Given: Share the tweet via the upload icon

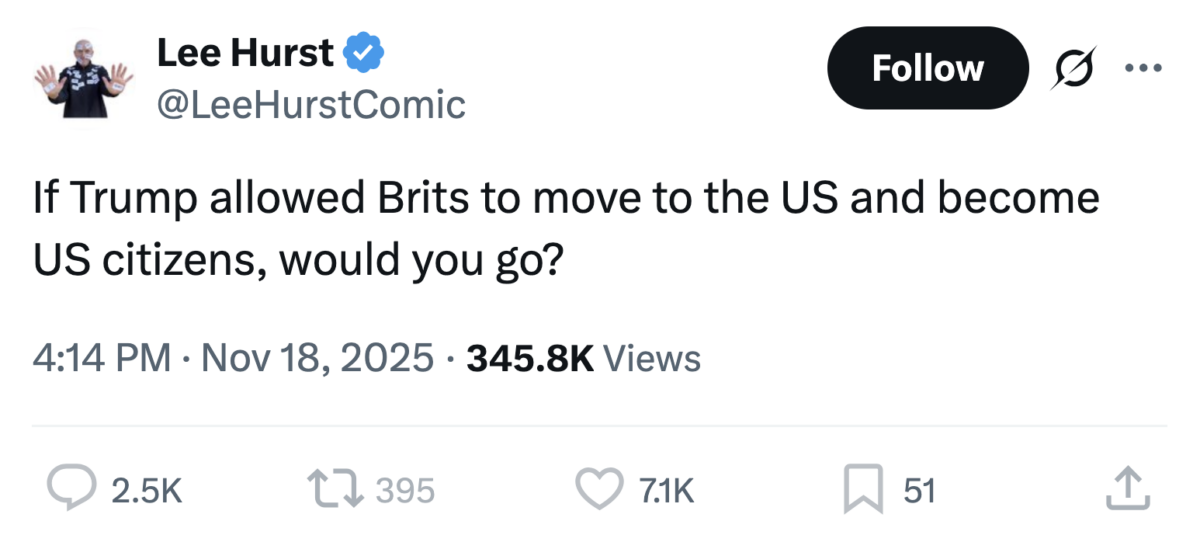Looking at the screenshot, I should point(1126,488).
